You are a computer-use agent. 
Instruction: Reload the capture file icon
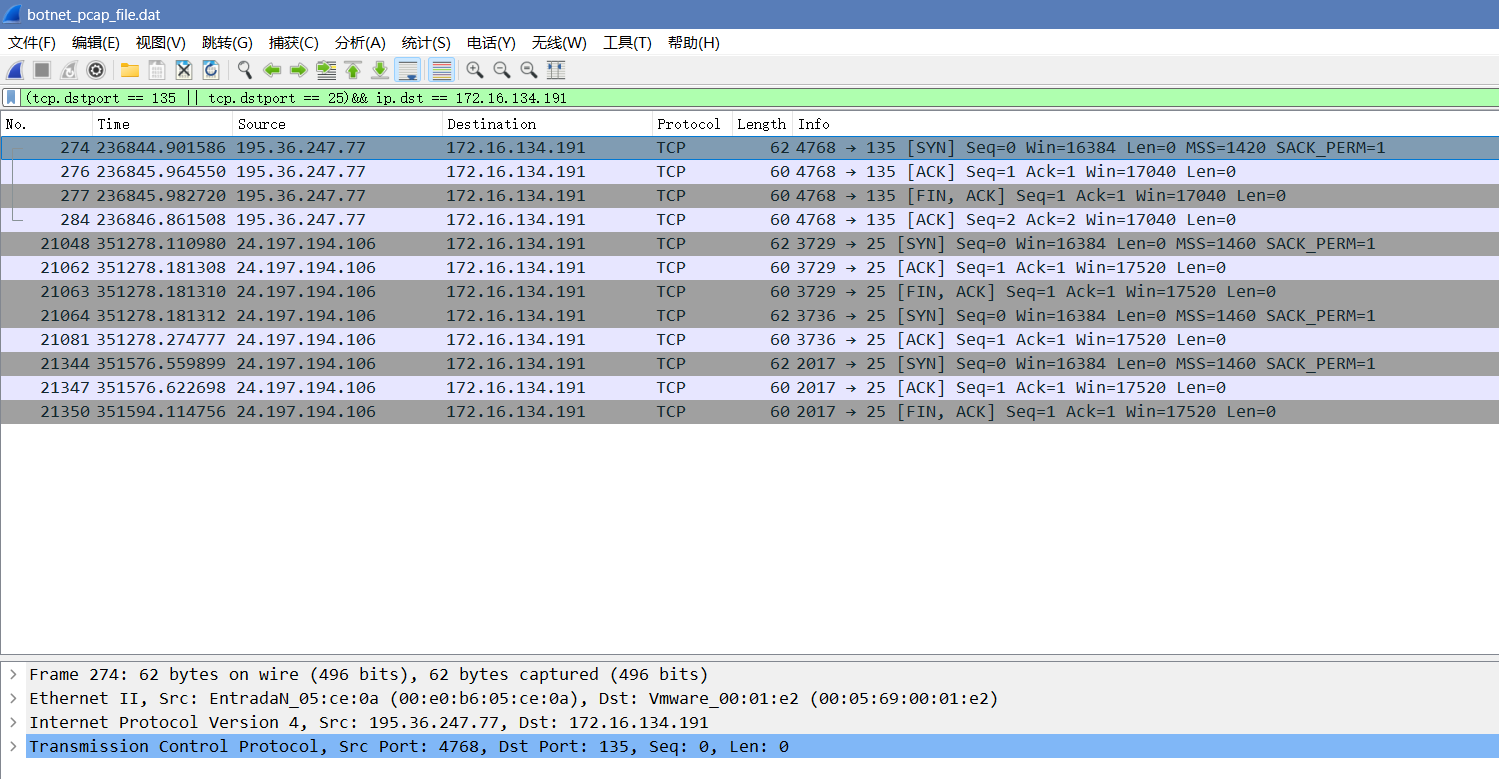pos(211,70)
